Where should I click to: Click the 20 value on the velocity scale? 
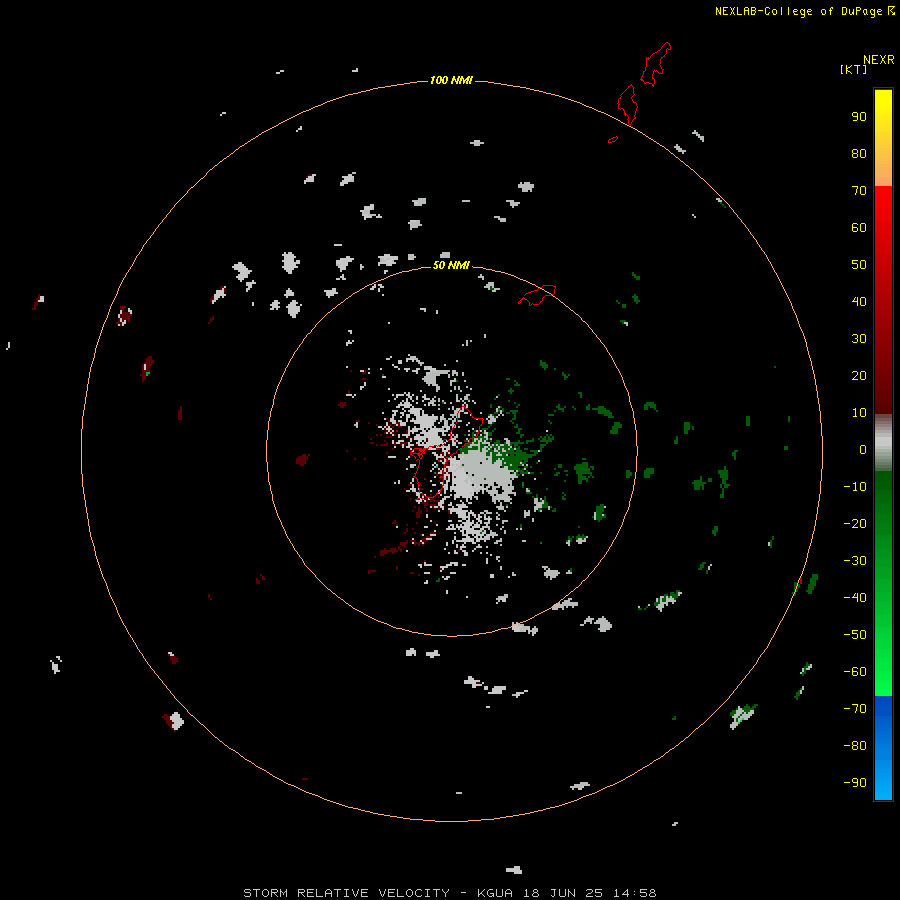[859, 376]
